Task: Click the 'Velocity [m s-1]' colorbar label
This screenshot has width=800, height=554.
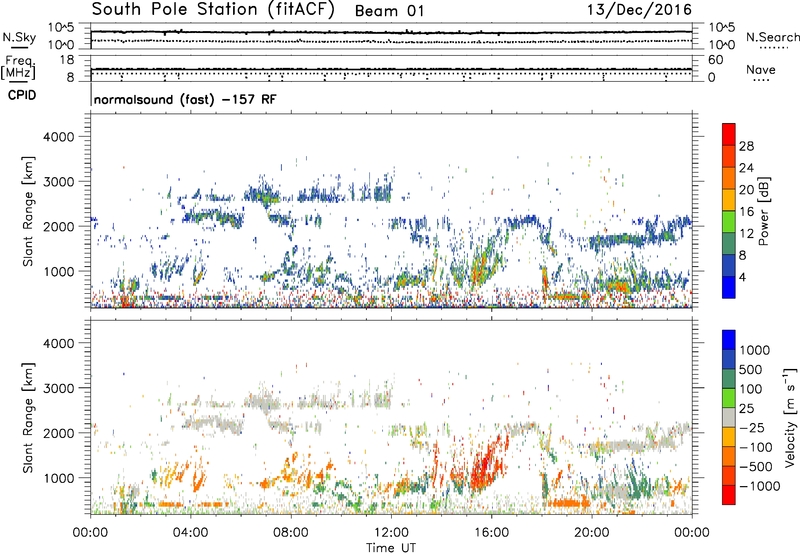Action: pyautogui.click(x=790, y=417)
